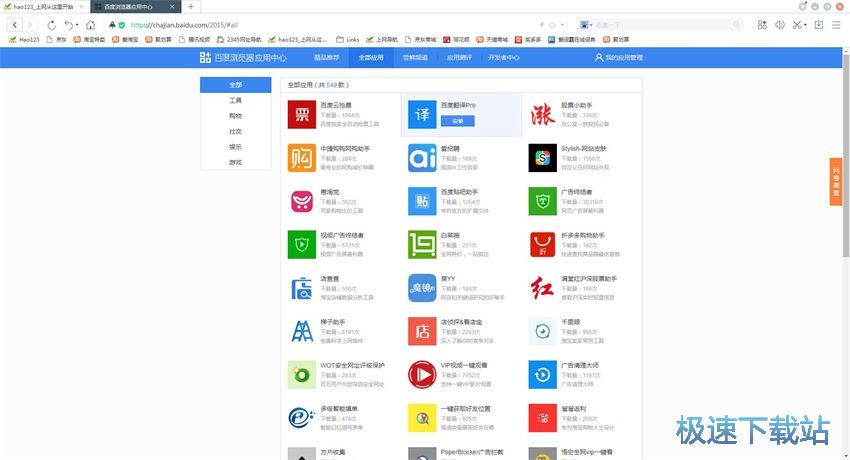Screen dimensions: 850x460
Task: Open 精品推荐 in the blue navigation bar
Action: (x=326, y=57)
